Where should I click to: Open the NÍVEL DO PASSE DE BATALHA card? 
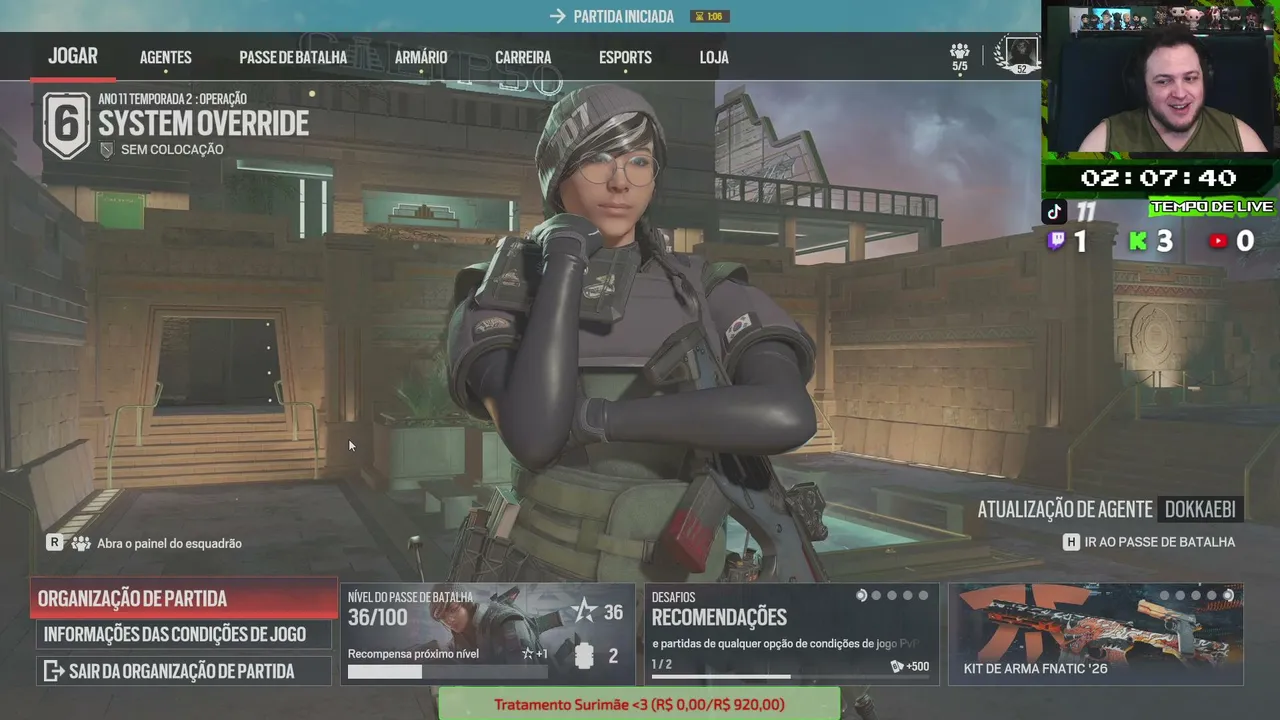point(488,634)
